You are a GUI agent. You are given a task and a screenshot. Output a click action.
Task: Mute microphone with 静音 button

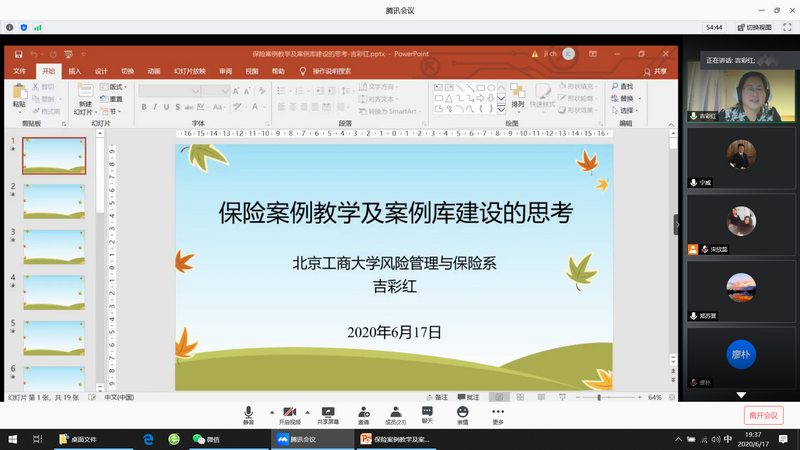point(248,414)
